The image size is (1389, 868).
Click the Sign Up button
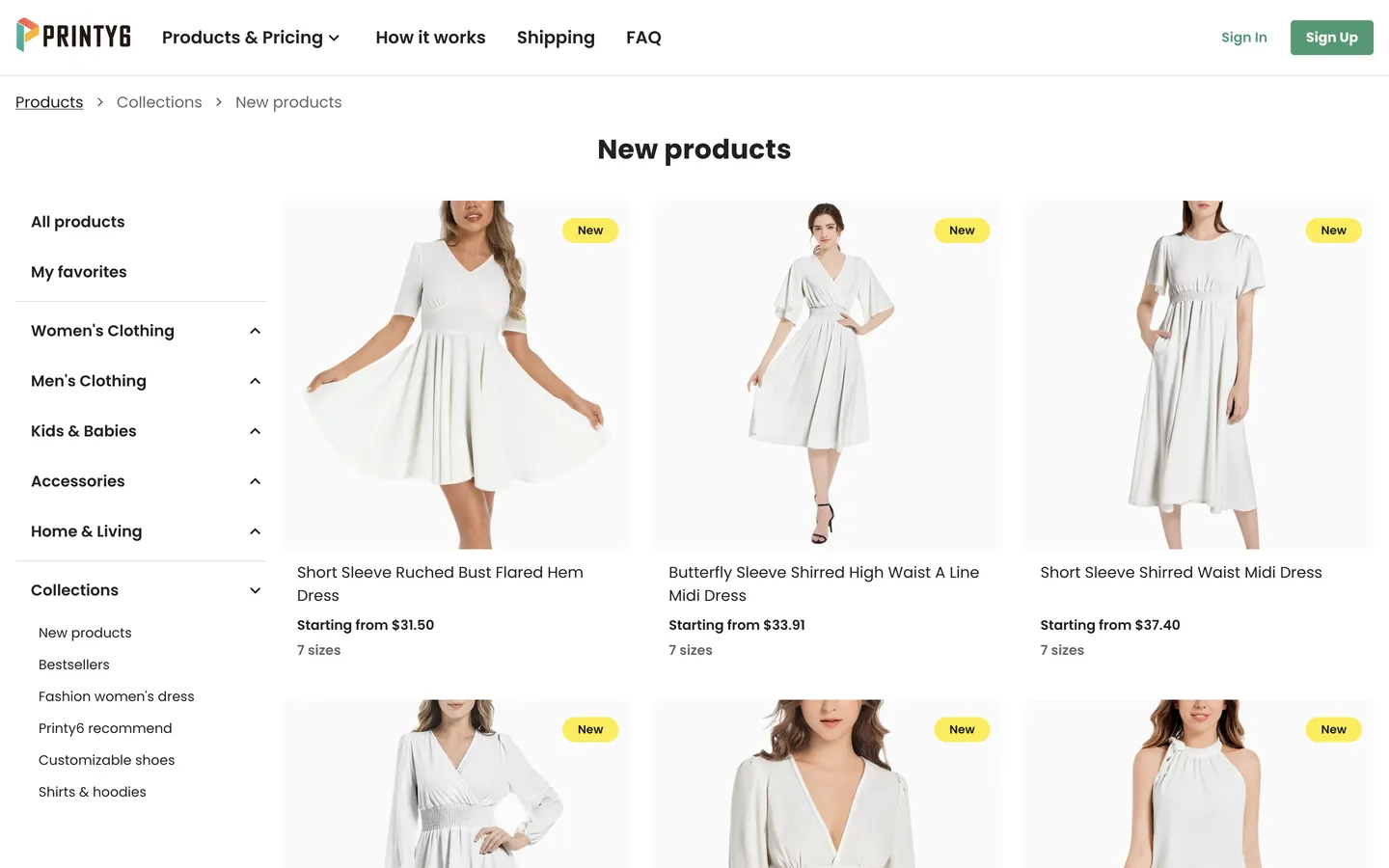pos(1331,38)
